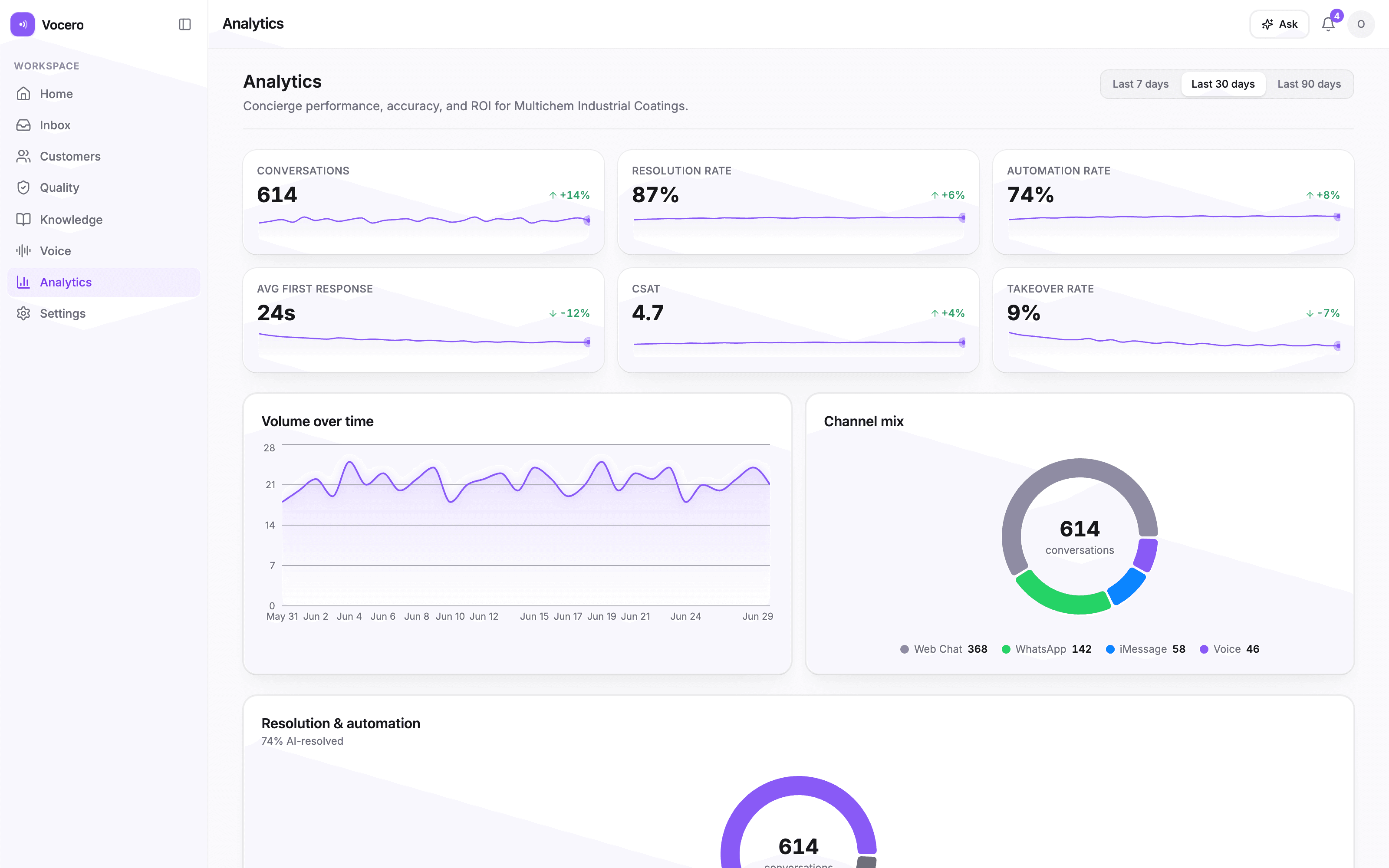1389x868 pixels.
Task: Open the notifications bell
Action: point(1328,24)
